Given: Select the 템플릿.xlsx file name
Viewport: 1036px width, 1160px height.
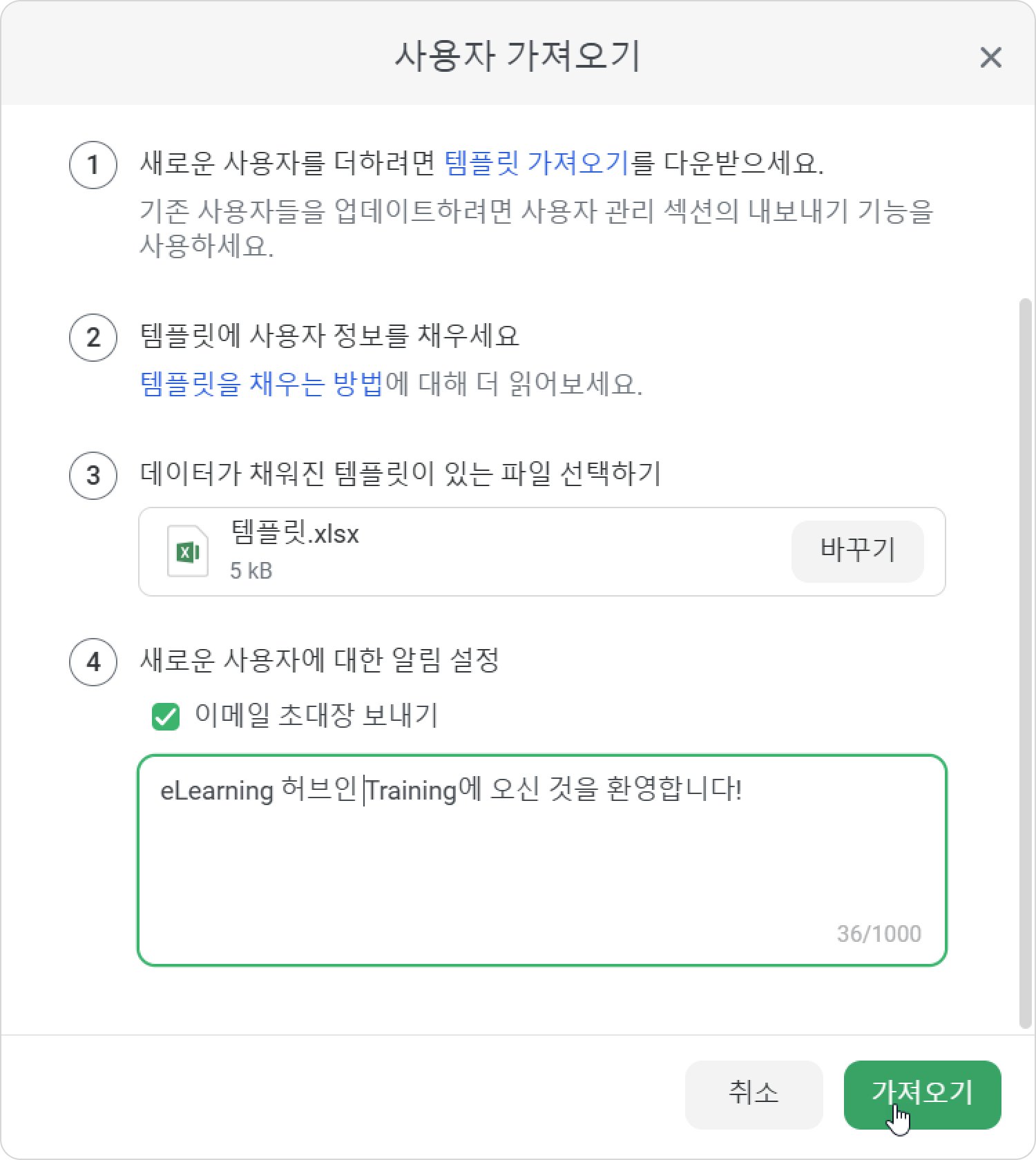Looking at the screenshot, I should pyautogui.click(x=296, y=534).
